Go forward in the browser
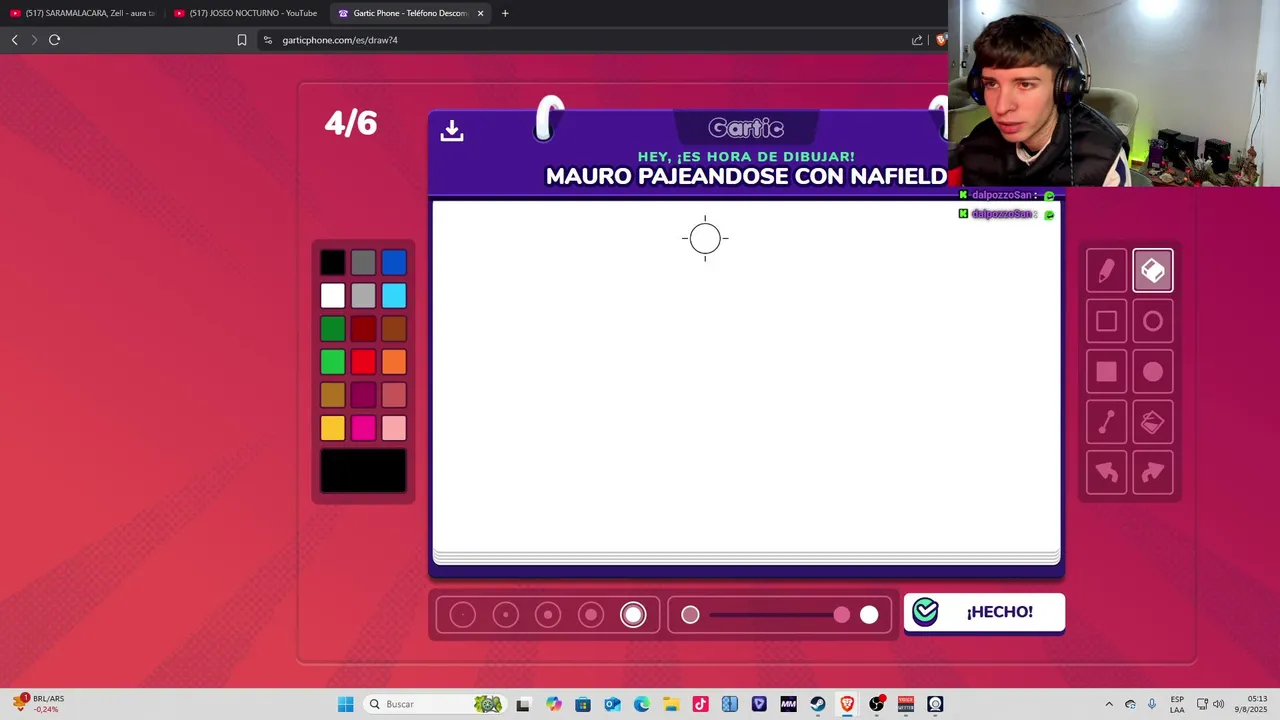This screenshot has width=1280, height=720. pos(34,40)
